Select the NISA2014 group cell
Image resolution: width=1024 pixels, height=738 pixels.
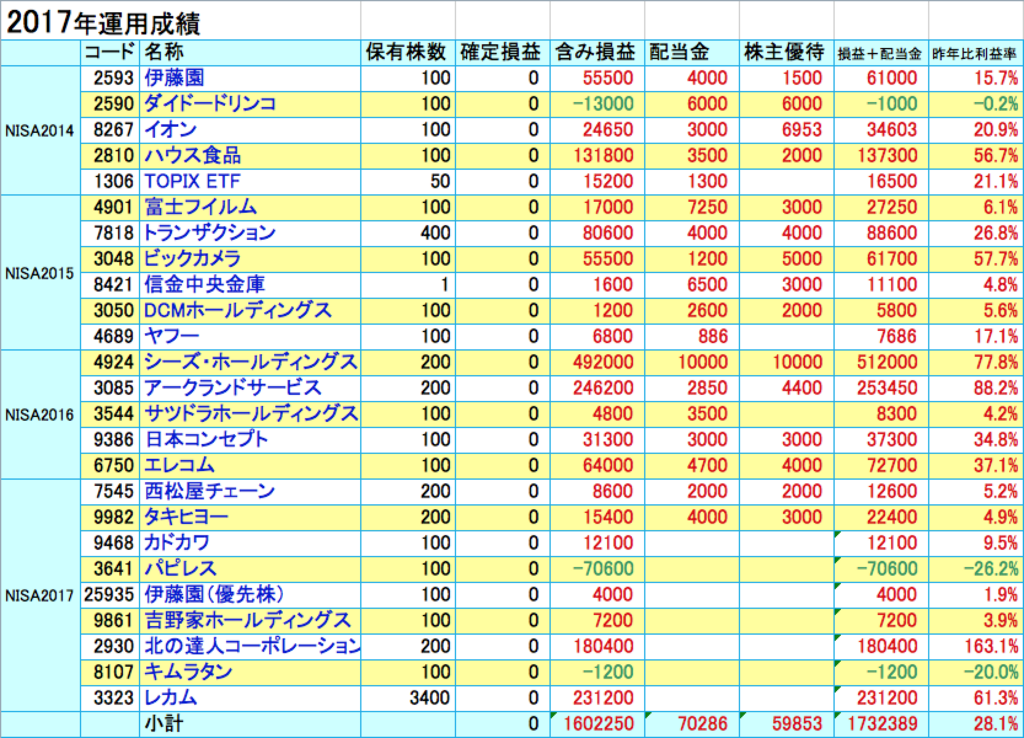coord(40,131)
